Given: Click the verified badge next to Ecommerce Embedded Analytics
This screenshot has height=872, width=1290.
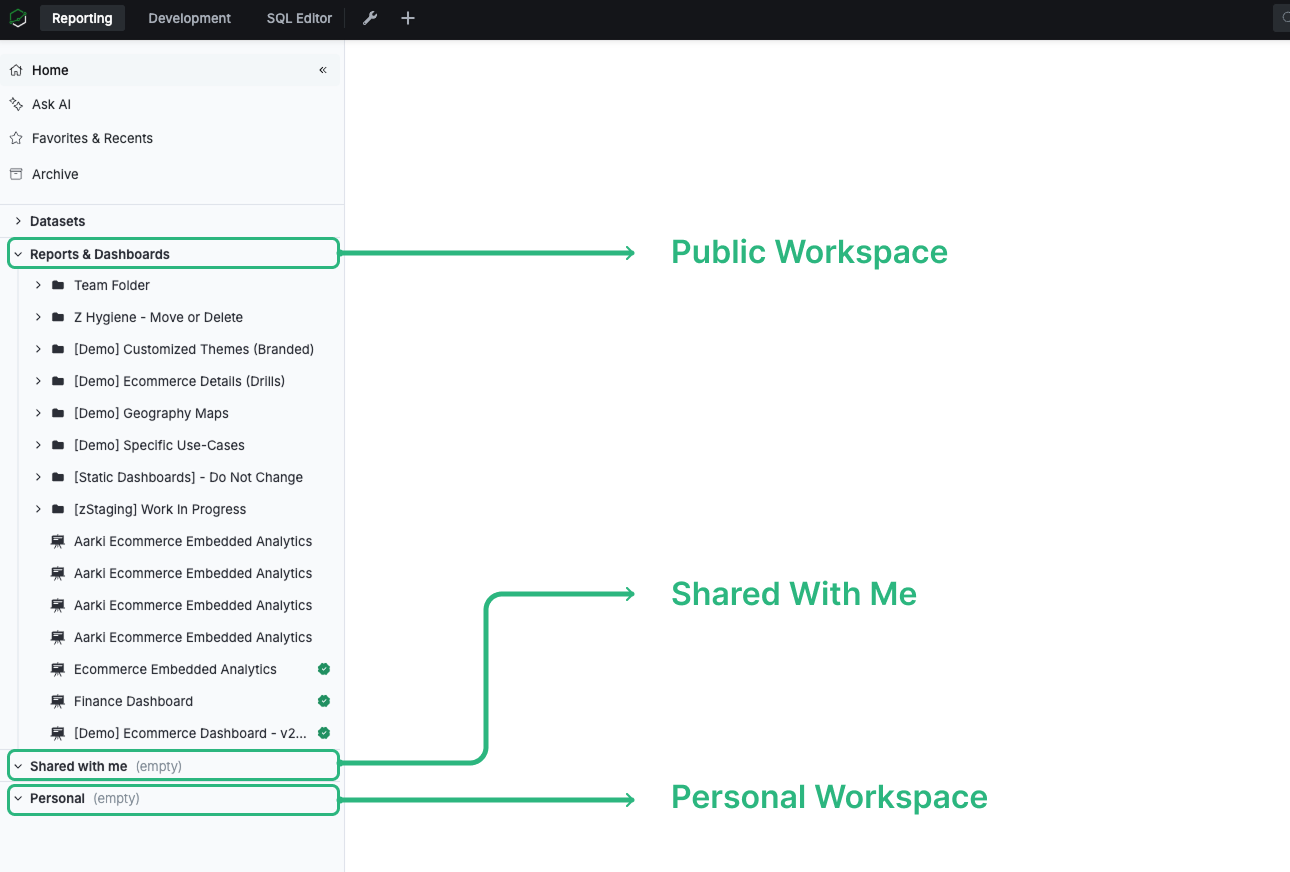Looking at the screenshot, I should pyautogui.click(x=323, y=669).
